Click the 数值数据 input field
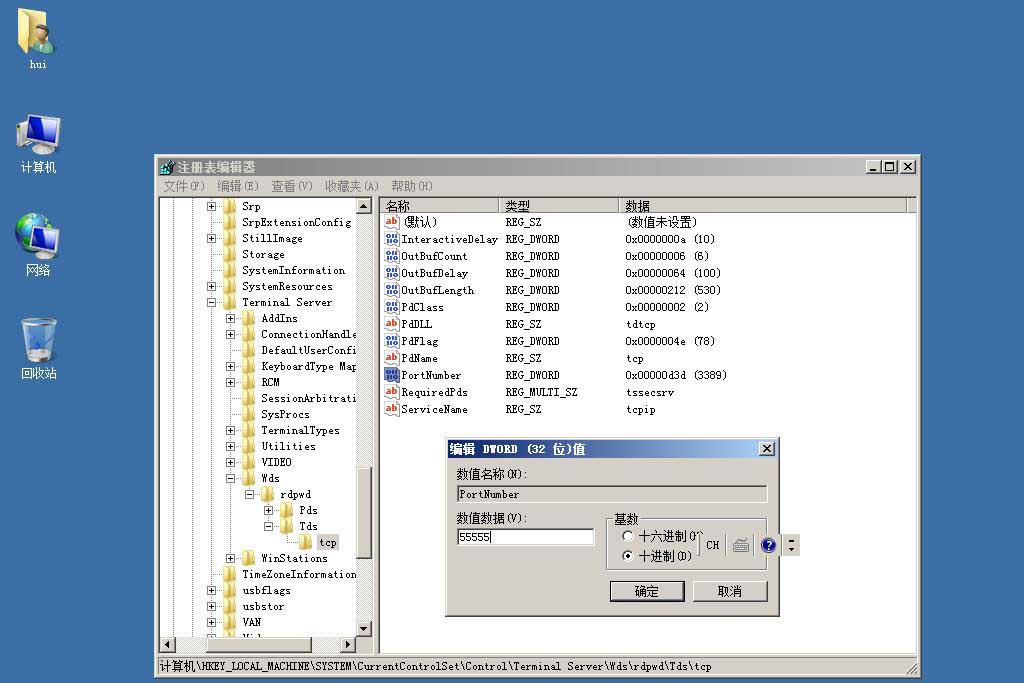Image resolution: width=1024 pixels, height=683 pixels. coord(526,537)
